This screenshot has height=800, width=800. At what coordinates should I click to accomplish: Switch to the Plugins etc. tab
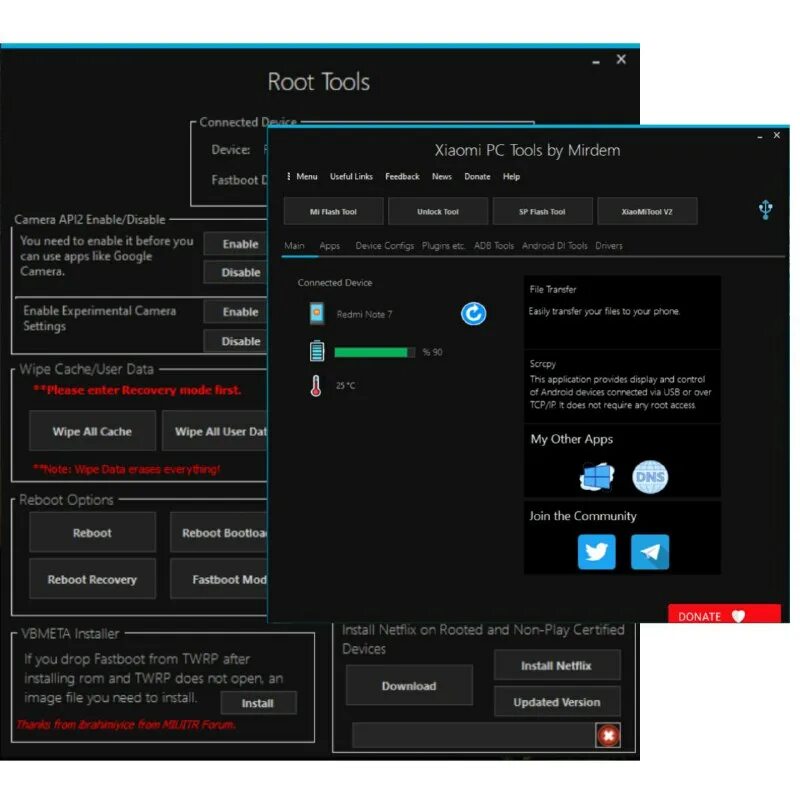pyautogui.click(x=443, y=245)
